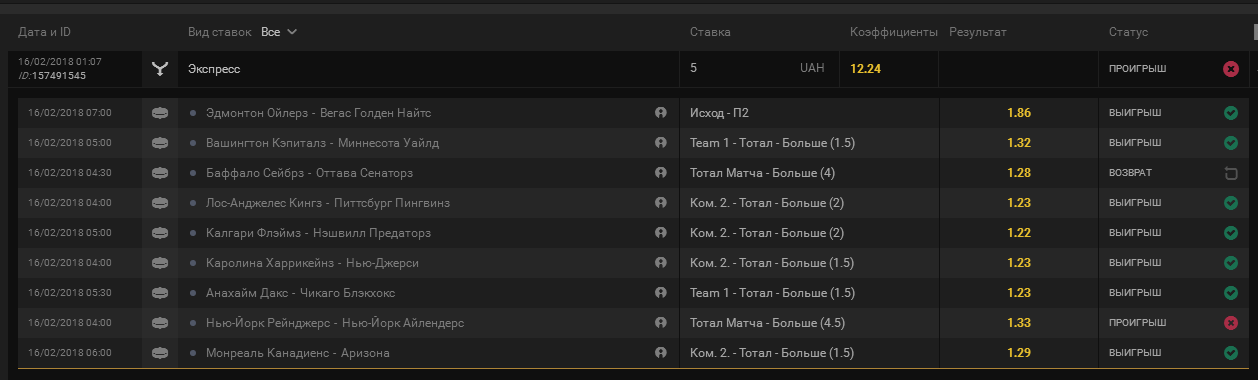1258x380 pixels.
Task: Click the info icon for Монреаль Канадиенс match
Action: pyautogui.click(x=661, y=353)
